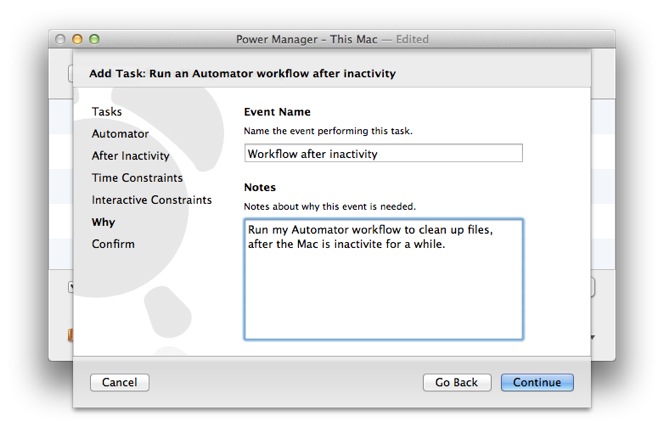This screenshot has height=428, width=664.
Task: Click the Add Task dialog title text
Action: point(242,74)
